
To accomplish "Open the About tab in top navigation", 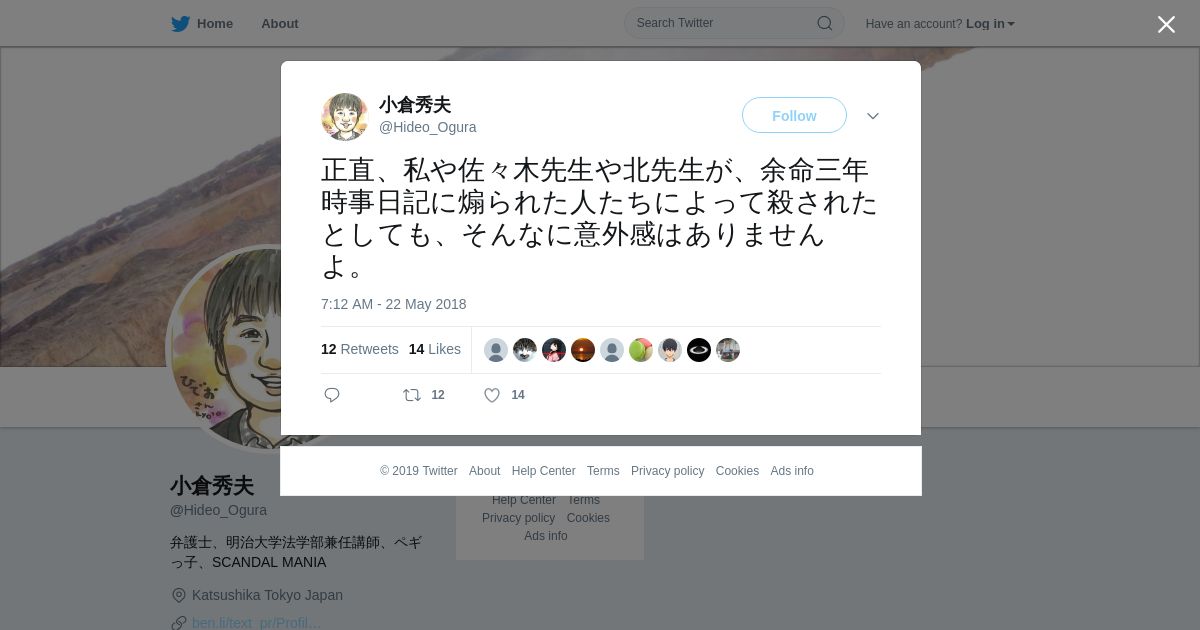I will click(x=280, y=24).
